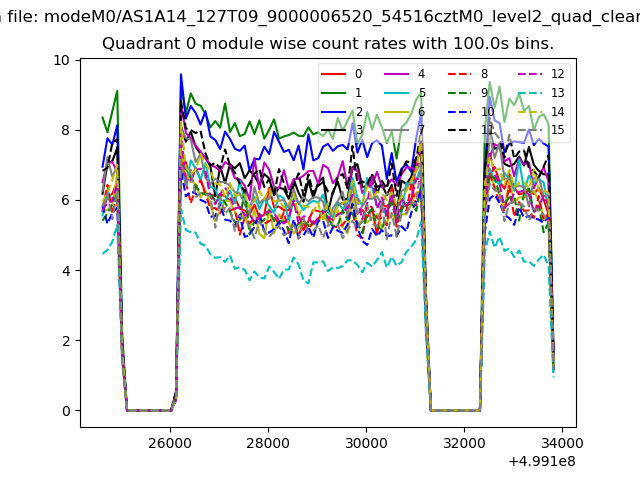
Task: Click the y-axis tick label 4
Action: click(x=65, y=270)
